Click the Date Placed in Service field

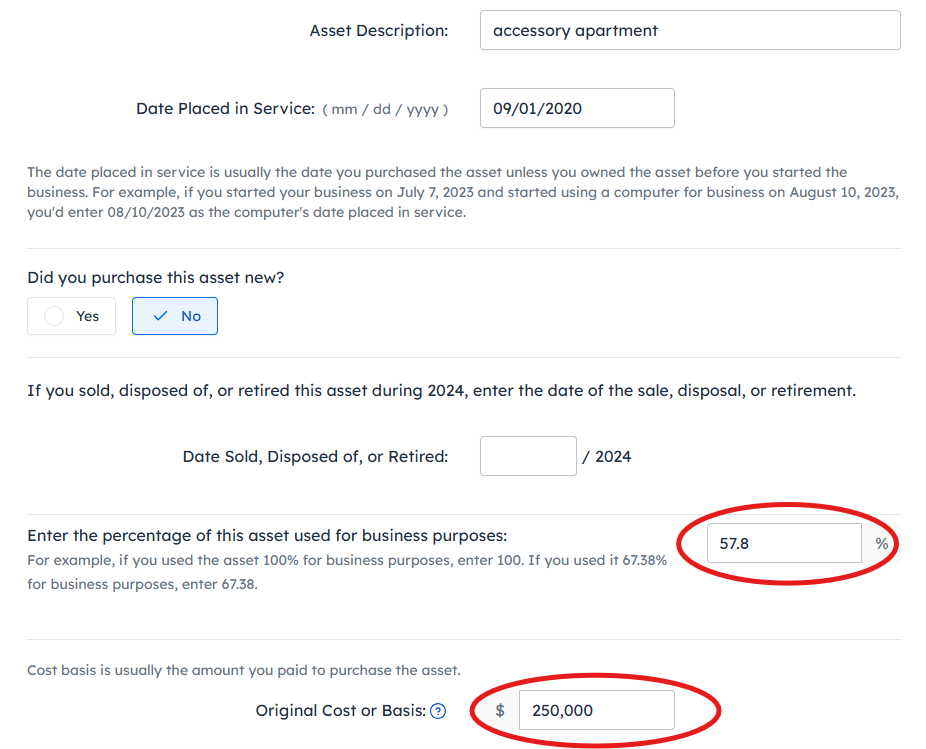point(577,108)
